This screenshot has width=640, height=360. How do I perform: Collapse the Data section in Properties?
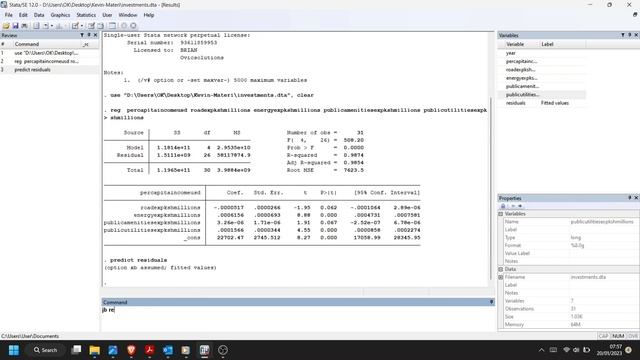point(501,269)
